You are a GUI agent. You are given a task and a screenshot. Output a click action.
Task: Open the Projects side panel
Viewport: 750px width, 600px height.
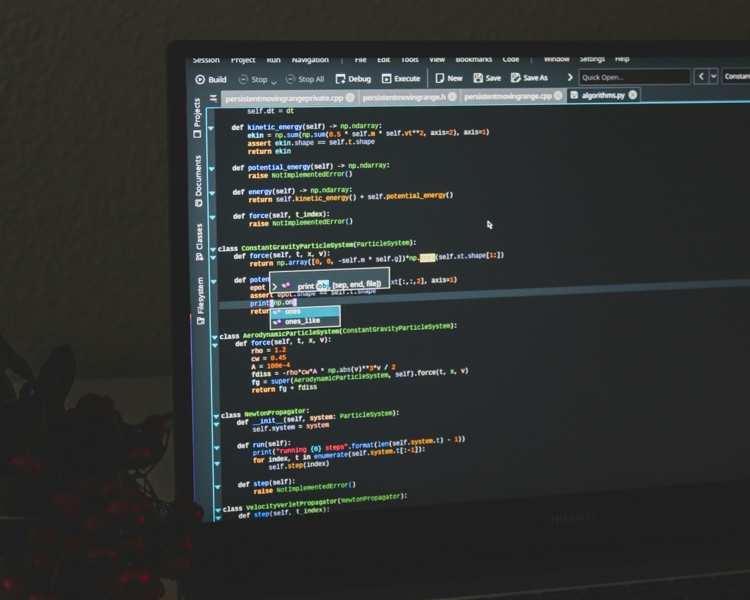(197, 118)
